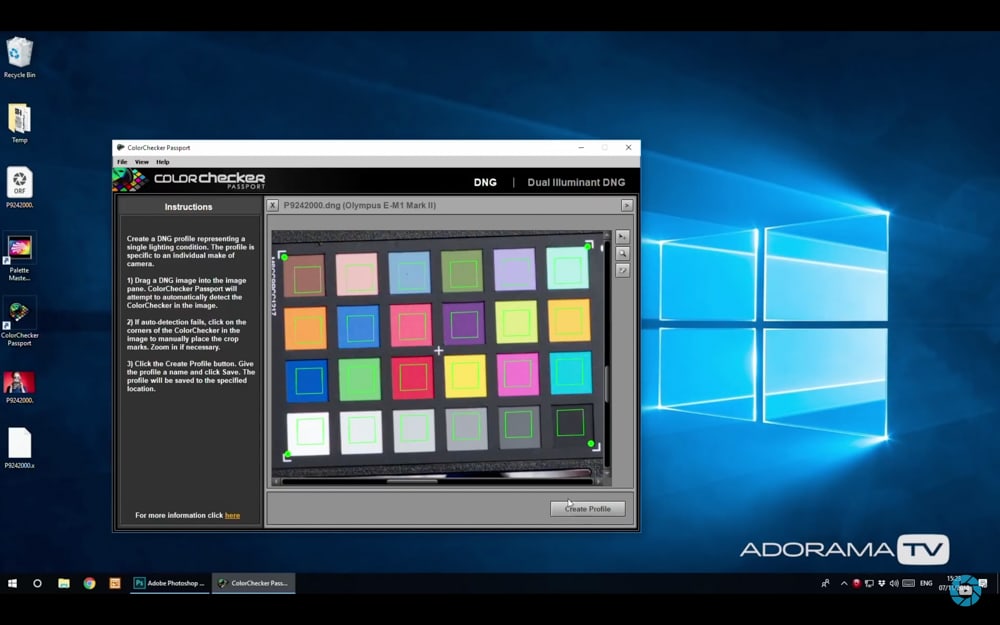Click the horizontal scrollbar under the image
This screenshot has height=625, width=1000.
440,481
